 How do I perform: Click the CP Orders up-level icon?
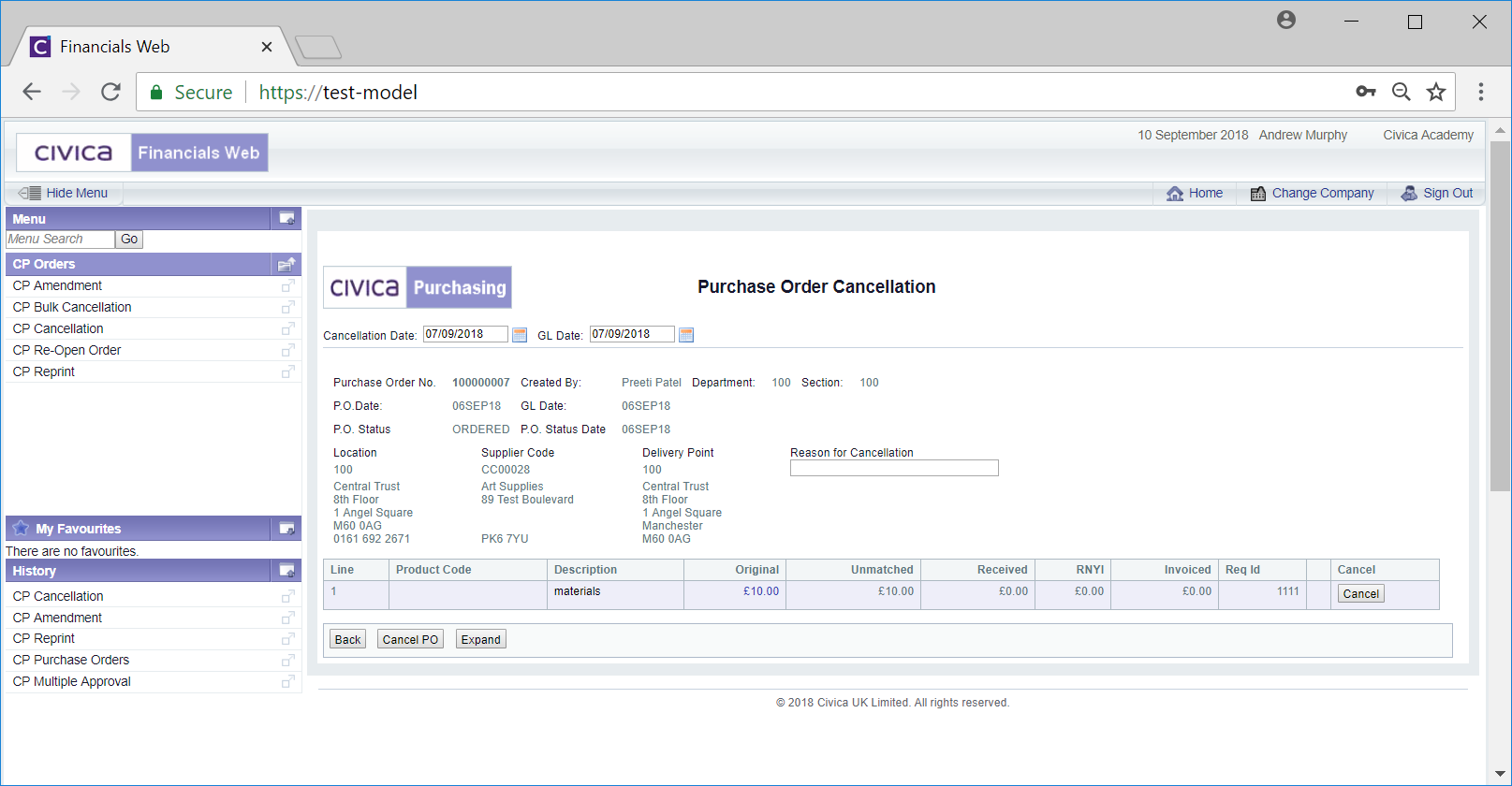(x=287, y=264)
